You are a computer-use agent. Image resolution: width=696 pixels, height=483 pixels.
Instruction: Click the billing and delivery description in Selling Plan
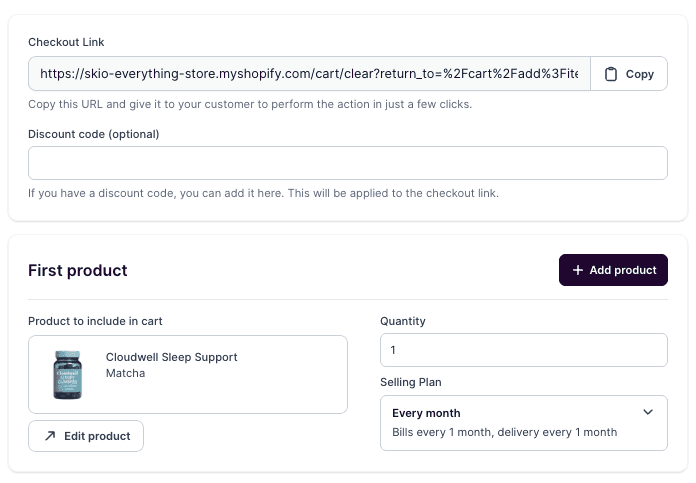coord(504,432)
